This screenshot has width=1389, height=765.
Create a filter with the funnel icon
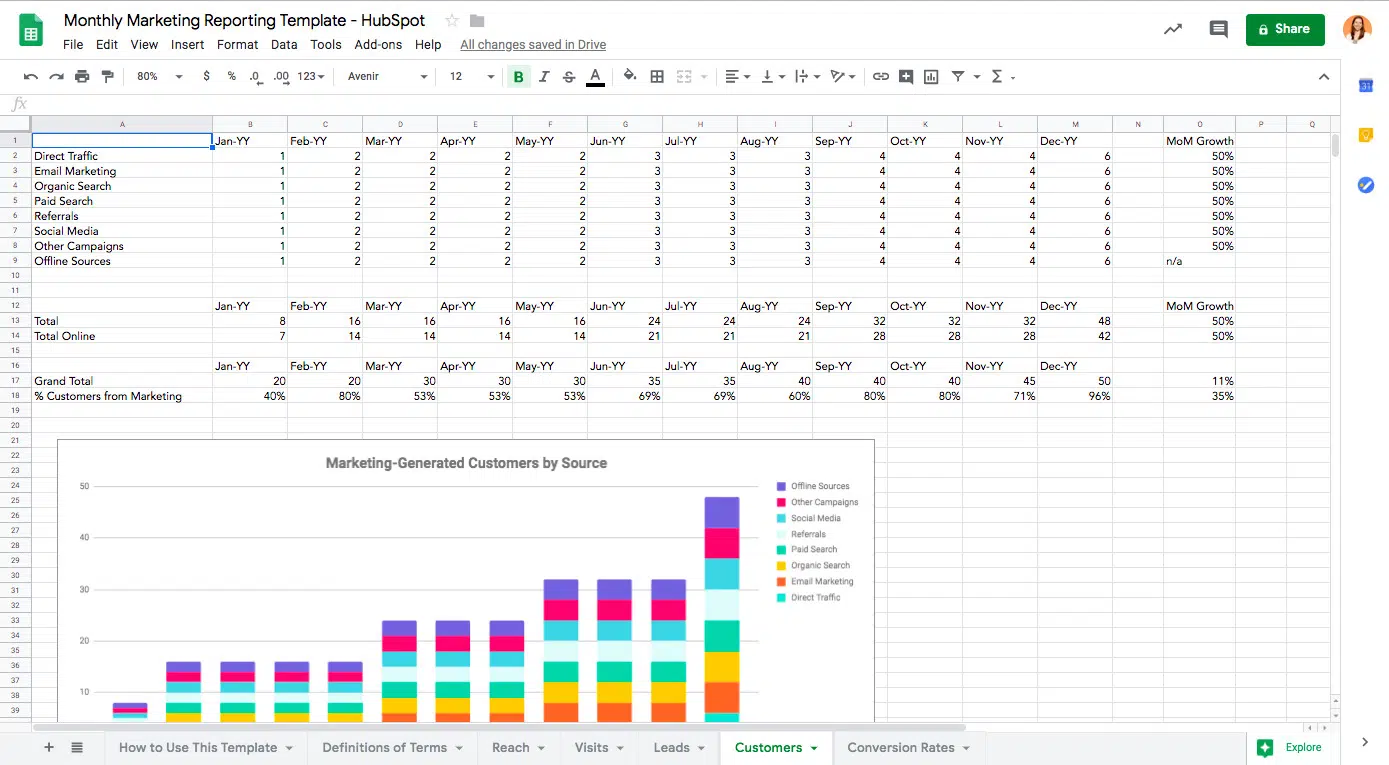tap(956, 76)
